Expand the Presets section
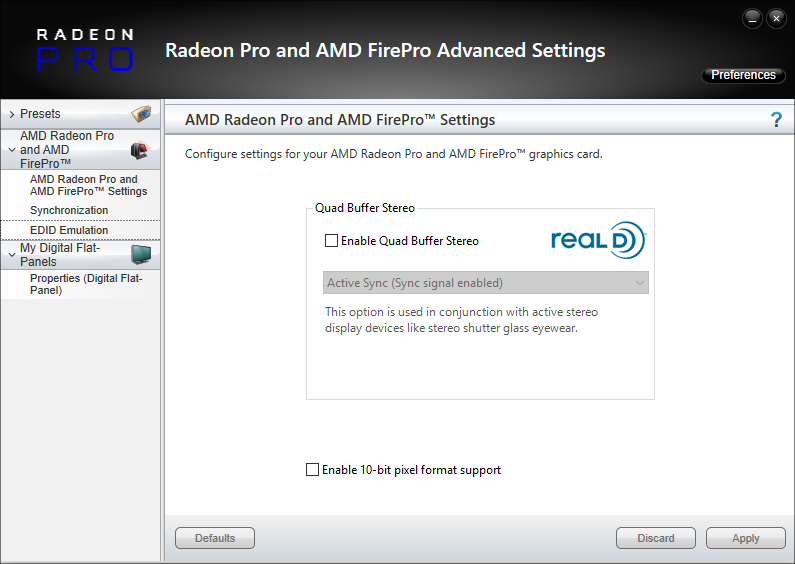Image resolution: width=795 pixels, height=564 pixels. tap(11, 114)
